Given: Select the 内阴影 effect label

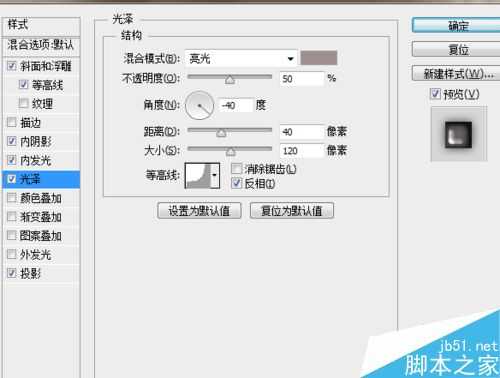Looking at the screenshot, I should tap(36, 142).
